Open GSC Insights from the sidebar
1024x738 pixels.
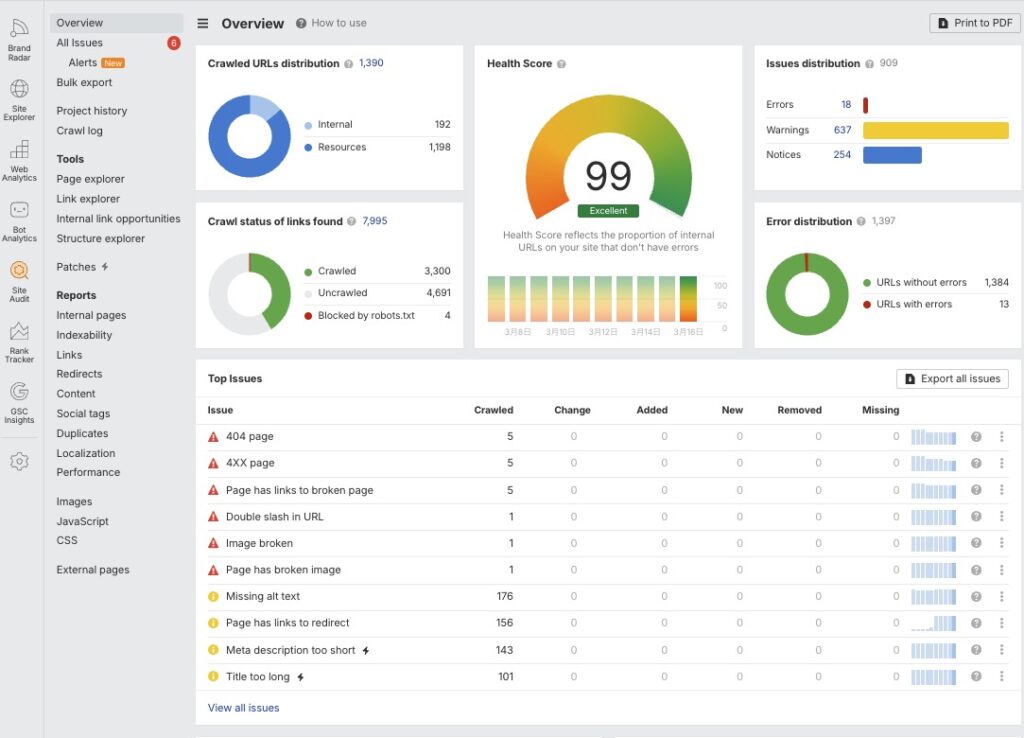coord(19,400)
